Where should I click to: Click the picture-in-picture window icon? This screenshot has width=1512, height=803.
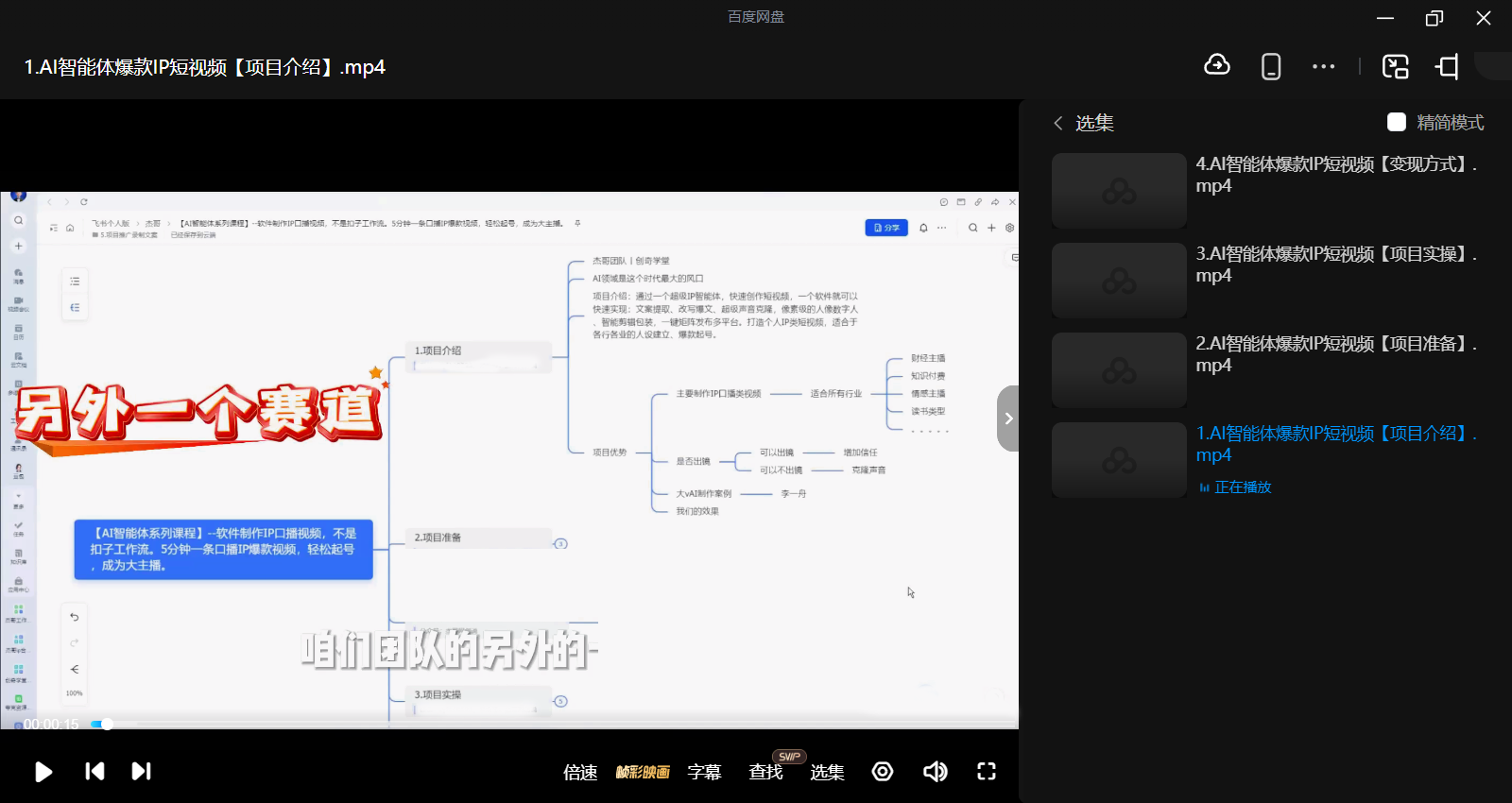pyautogui.click(x=1395, y=66)
